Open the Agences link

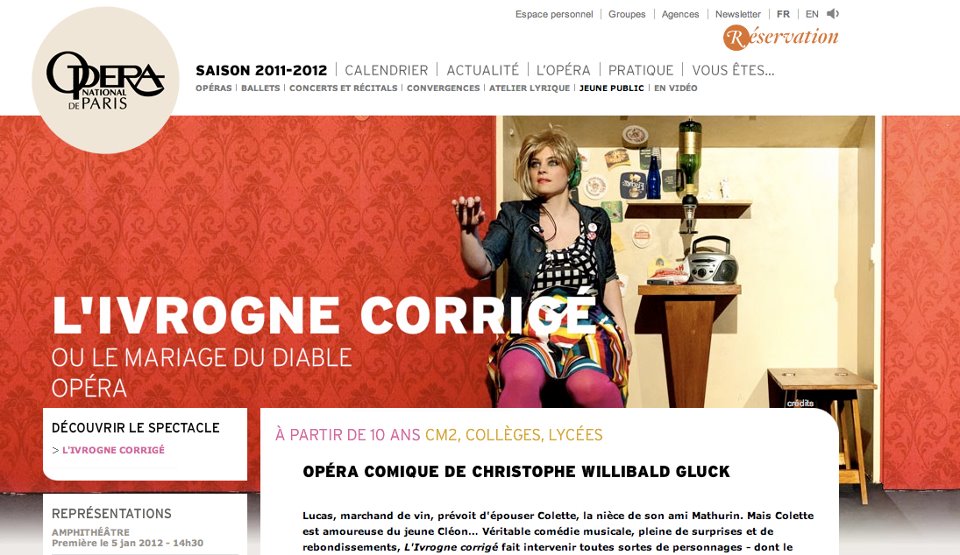point(680,14)
